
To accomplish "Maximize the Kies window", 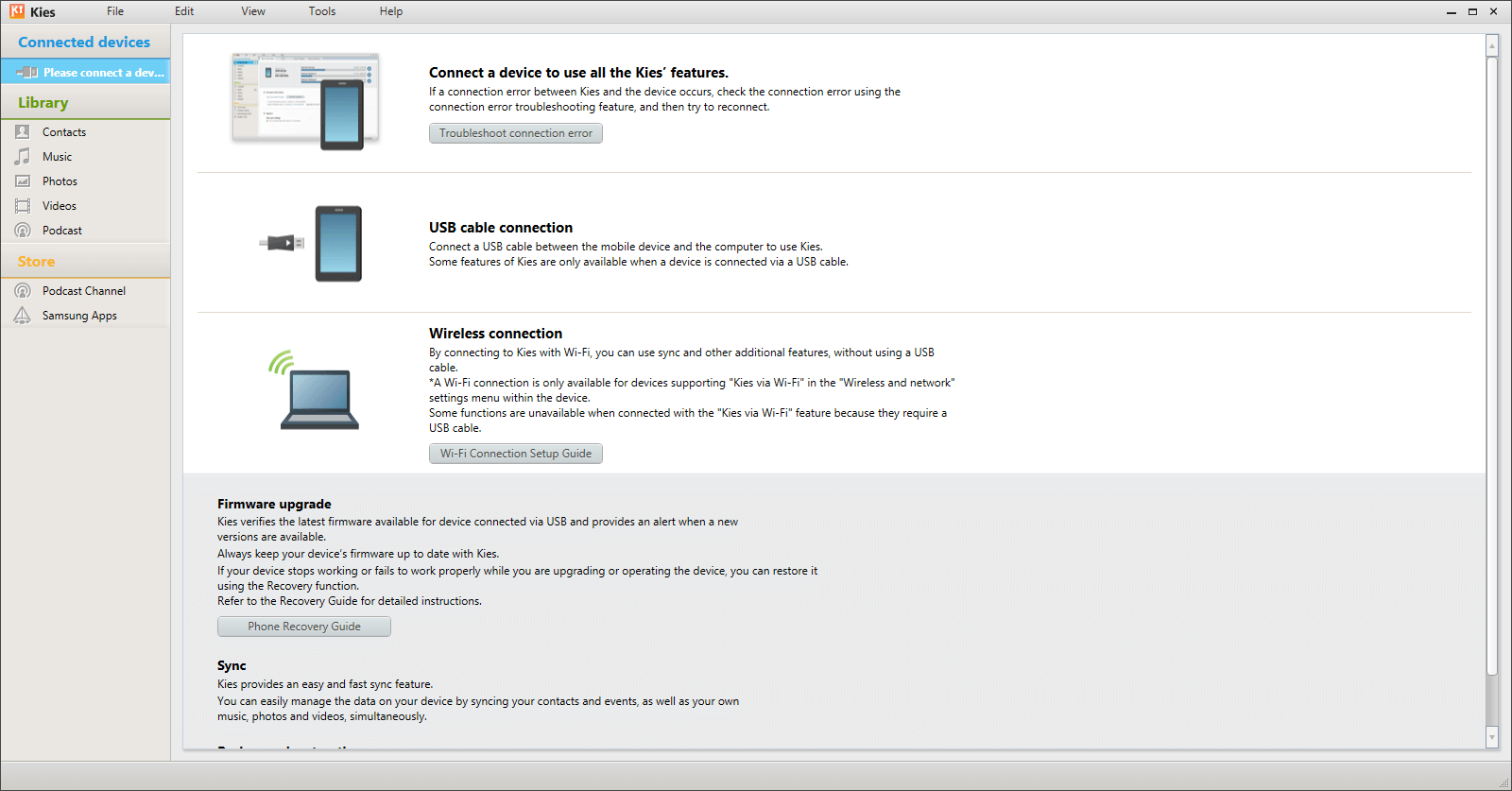I will click(x=1472, y=12).
